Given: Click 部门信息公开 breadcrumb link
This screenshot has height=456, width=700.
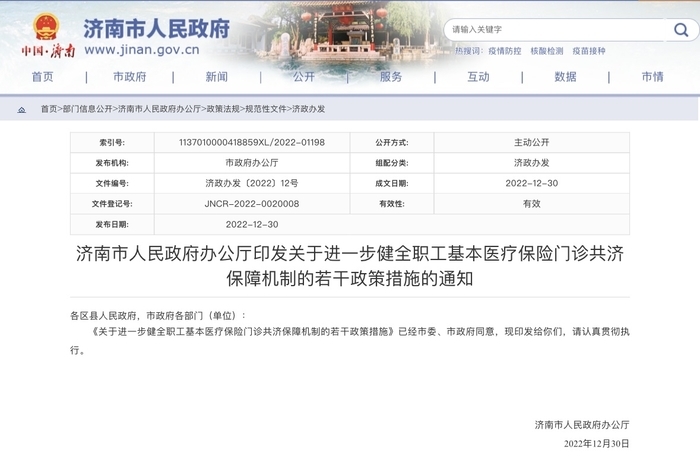Looking at the screenshot, I should pyautogui.click(x=88, y=109).
